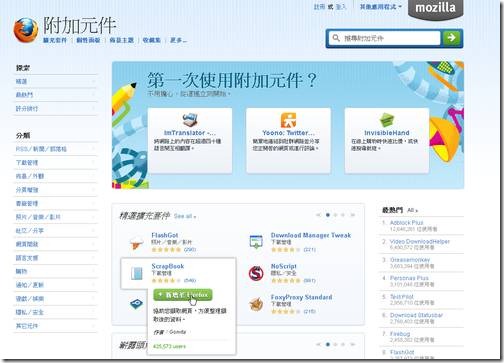
Task: Click the Firefox logo icon
Action: tap(26, 31)
